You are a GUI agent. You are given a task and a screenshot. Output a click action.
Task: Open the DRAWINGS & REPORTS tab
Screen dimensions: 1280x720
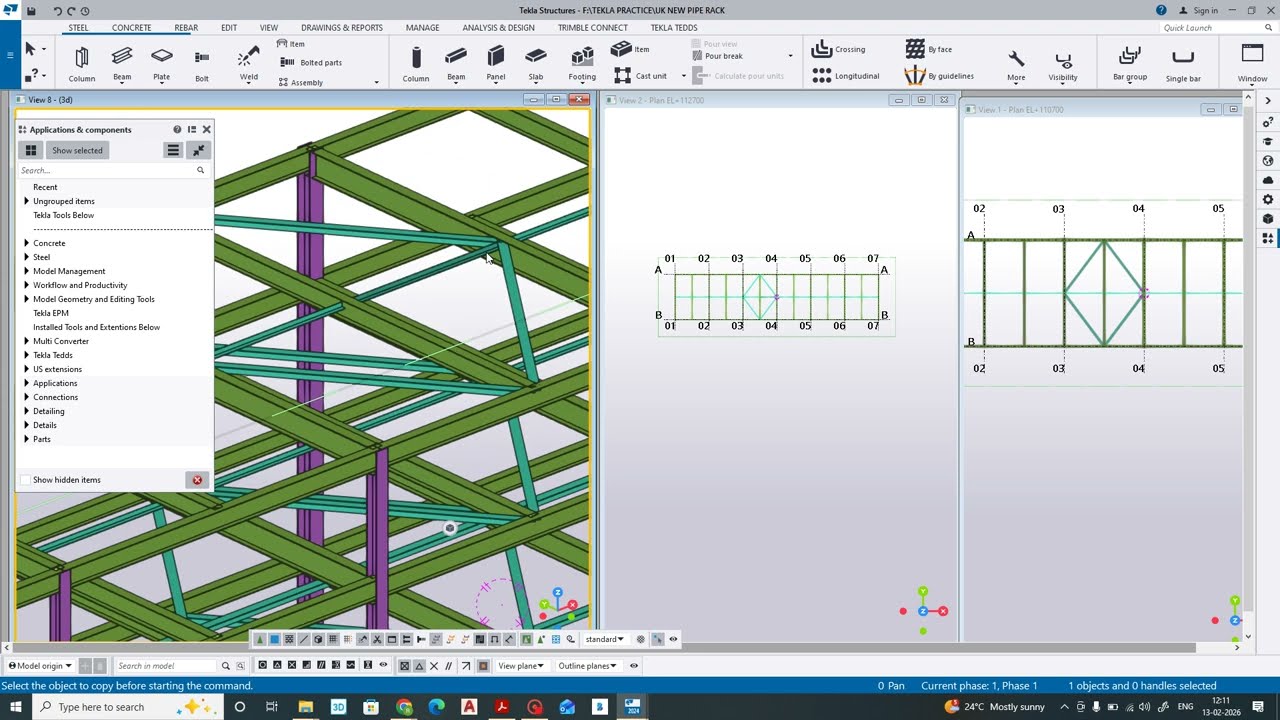(x=342, y=28)
